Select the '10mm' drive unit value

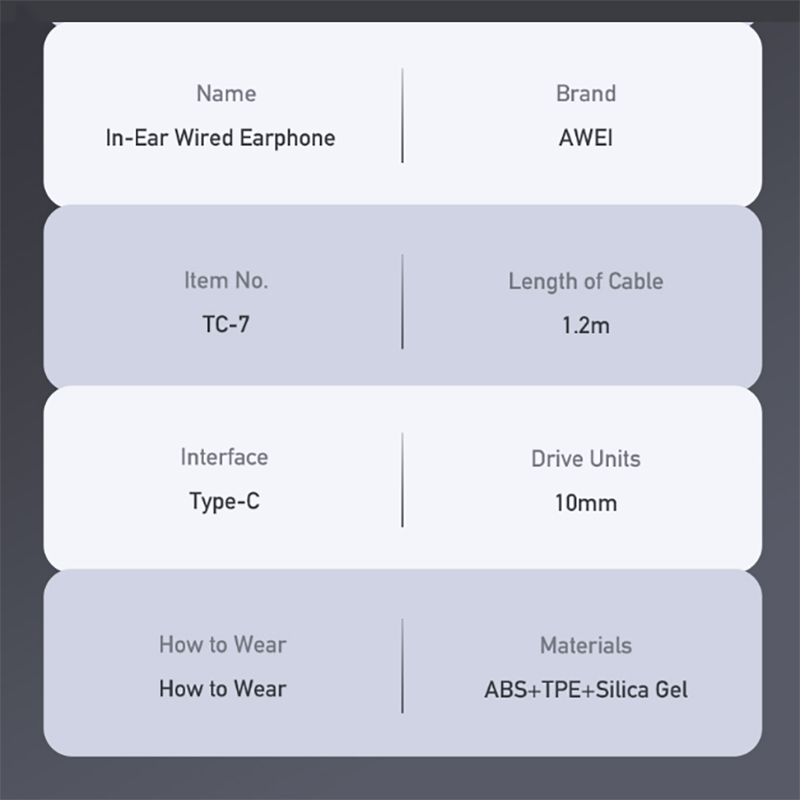tap(586, 502)
